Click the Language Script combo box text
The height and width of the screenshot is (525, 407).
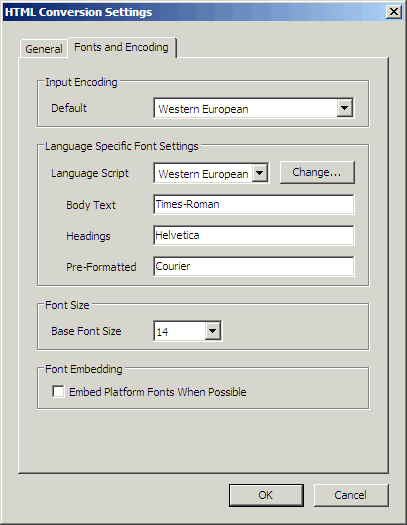[203, 174]
